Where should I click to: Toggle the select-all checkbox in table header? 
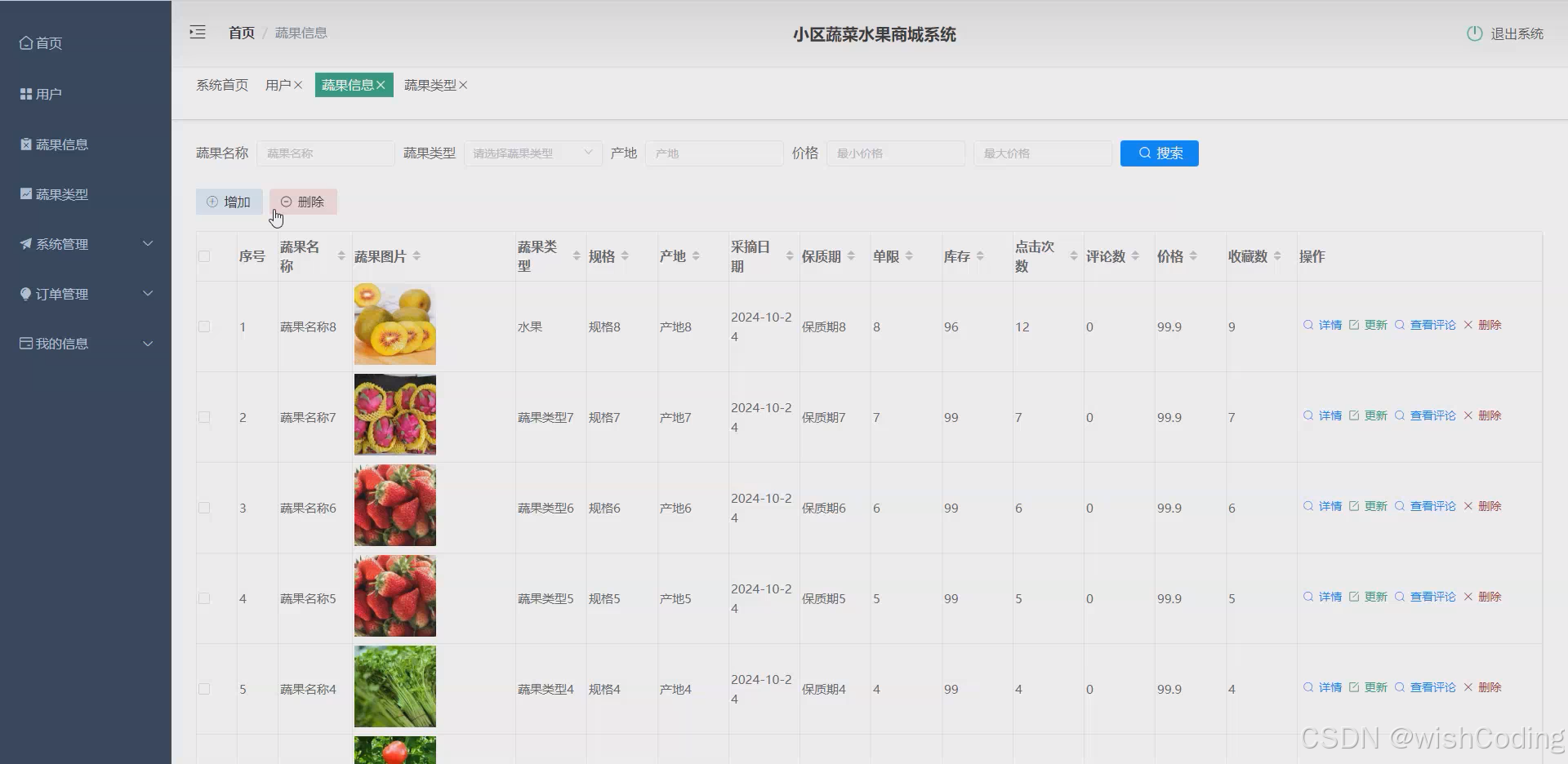pyautogui.click(x=204, y=256)
